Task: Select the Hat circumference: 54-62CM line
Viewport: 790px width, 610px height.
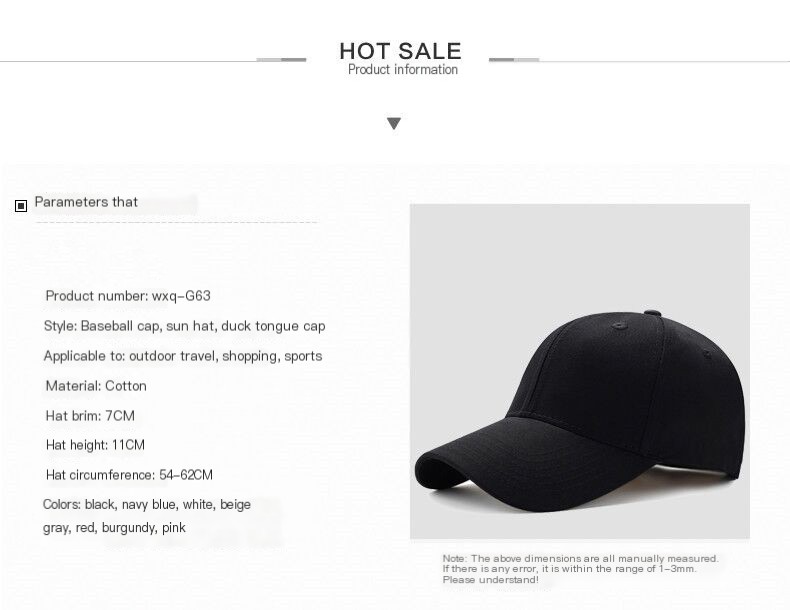Action: click(129, 475)
